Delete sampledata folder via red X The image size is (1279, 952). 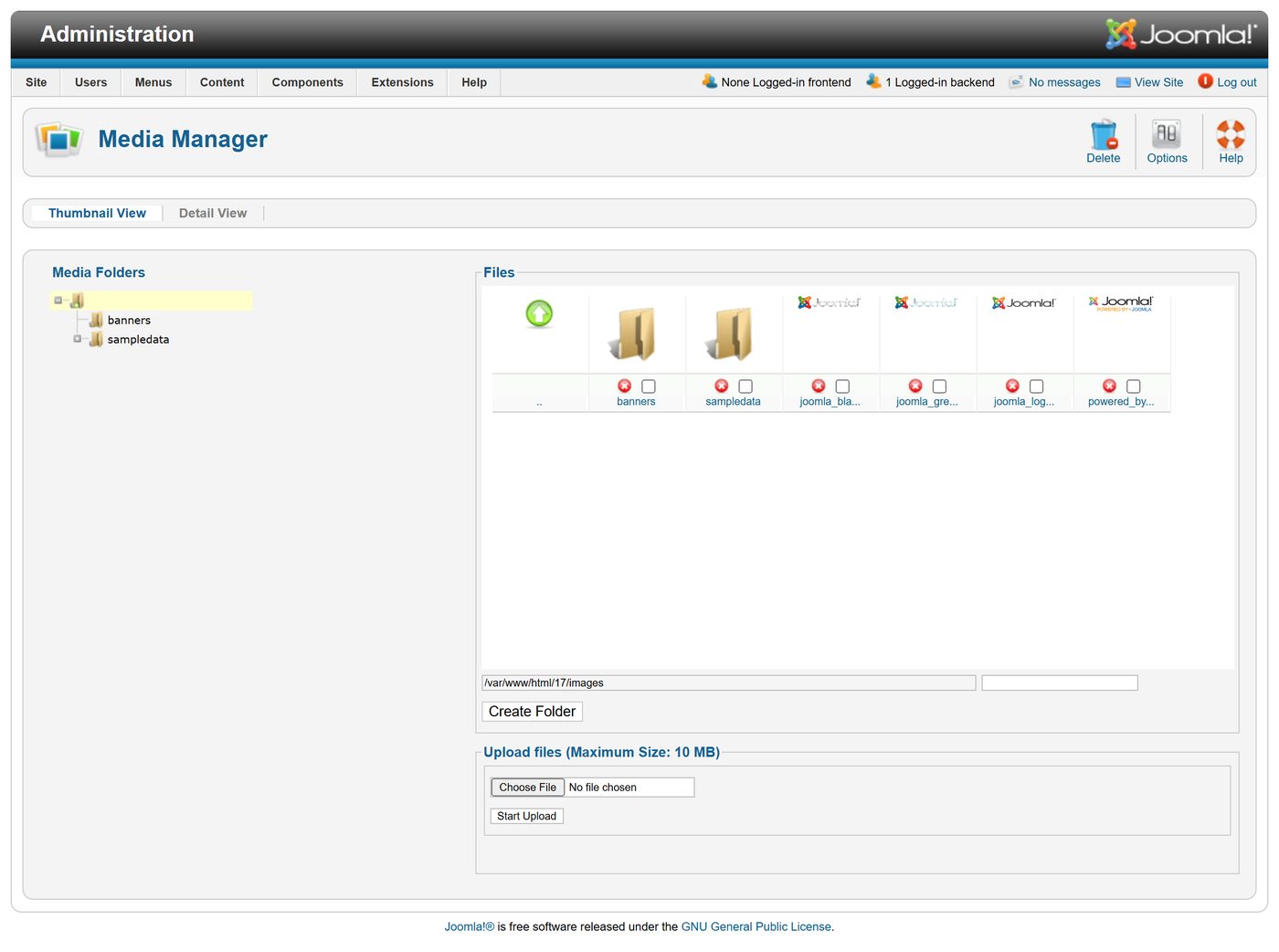pos(722,386)
